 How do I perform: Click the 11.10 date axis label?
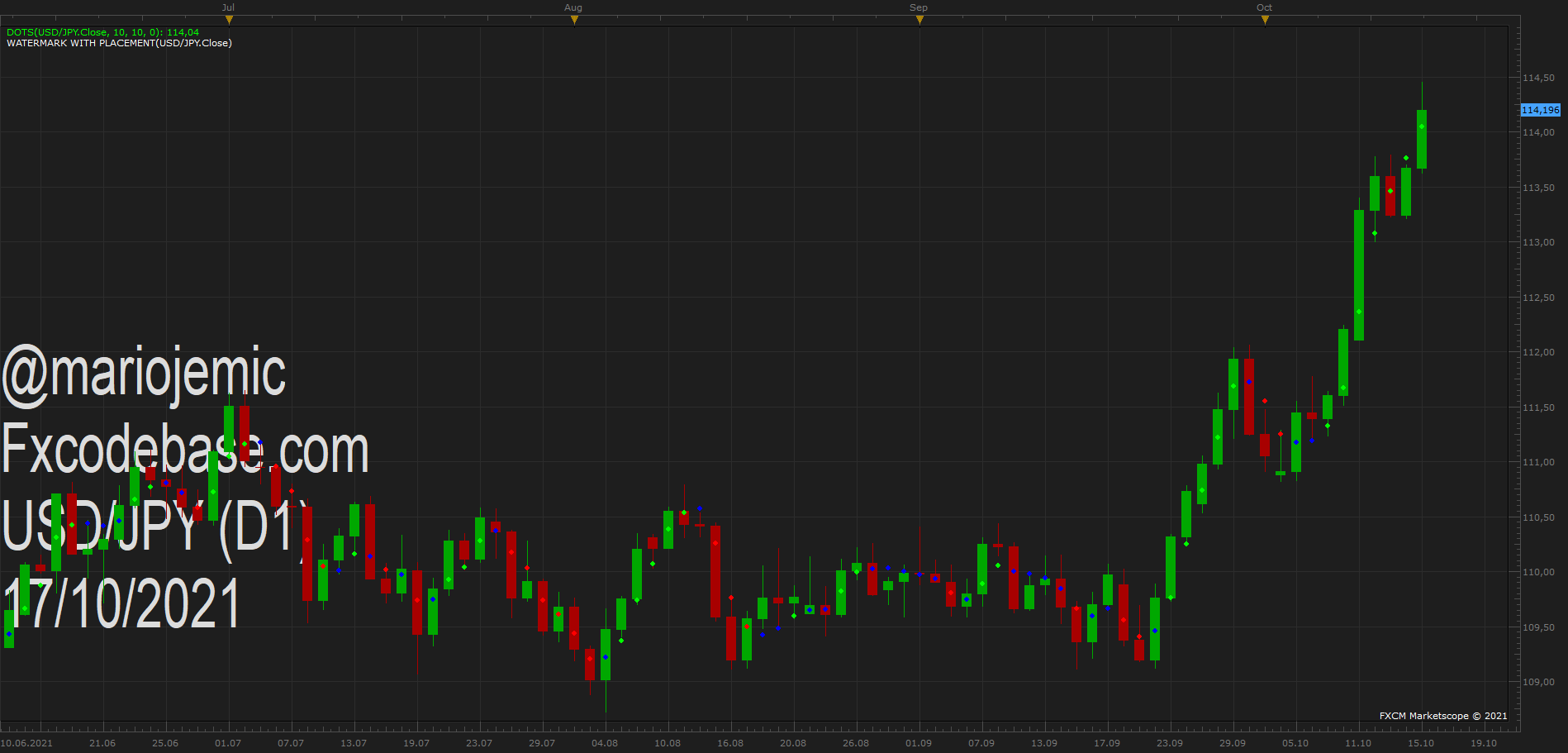pyautogui.click(x=1358, y=743)
